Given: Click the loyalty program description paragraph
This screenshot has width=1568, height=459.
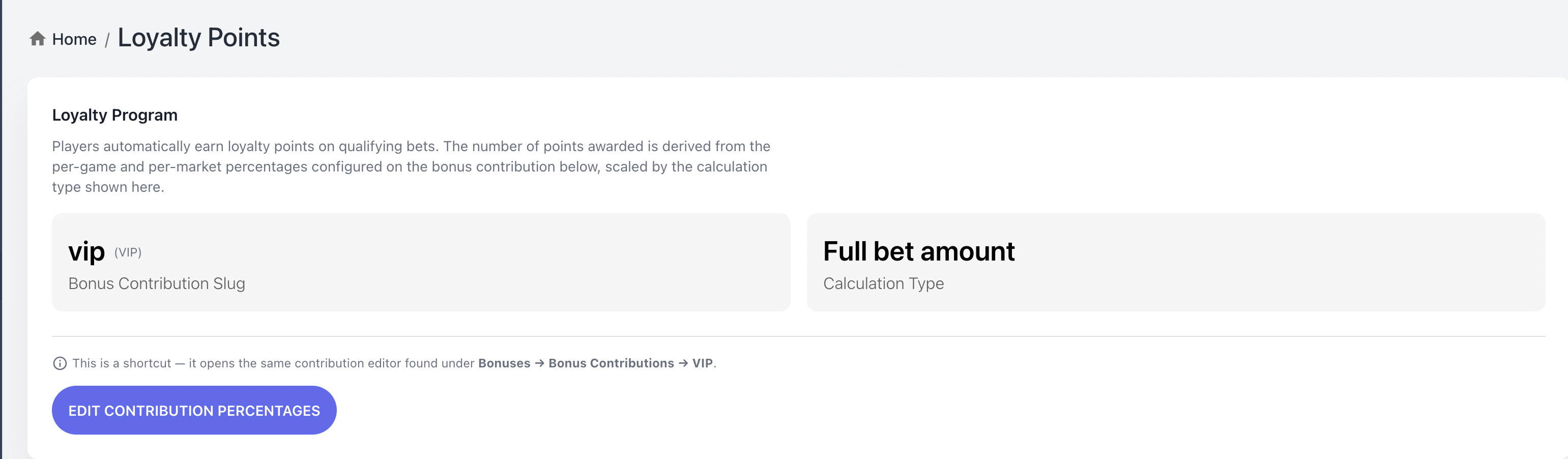Looking at the screenshot, I should pyautogui.click(x=411, y=167).
